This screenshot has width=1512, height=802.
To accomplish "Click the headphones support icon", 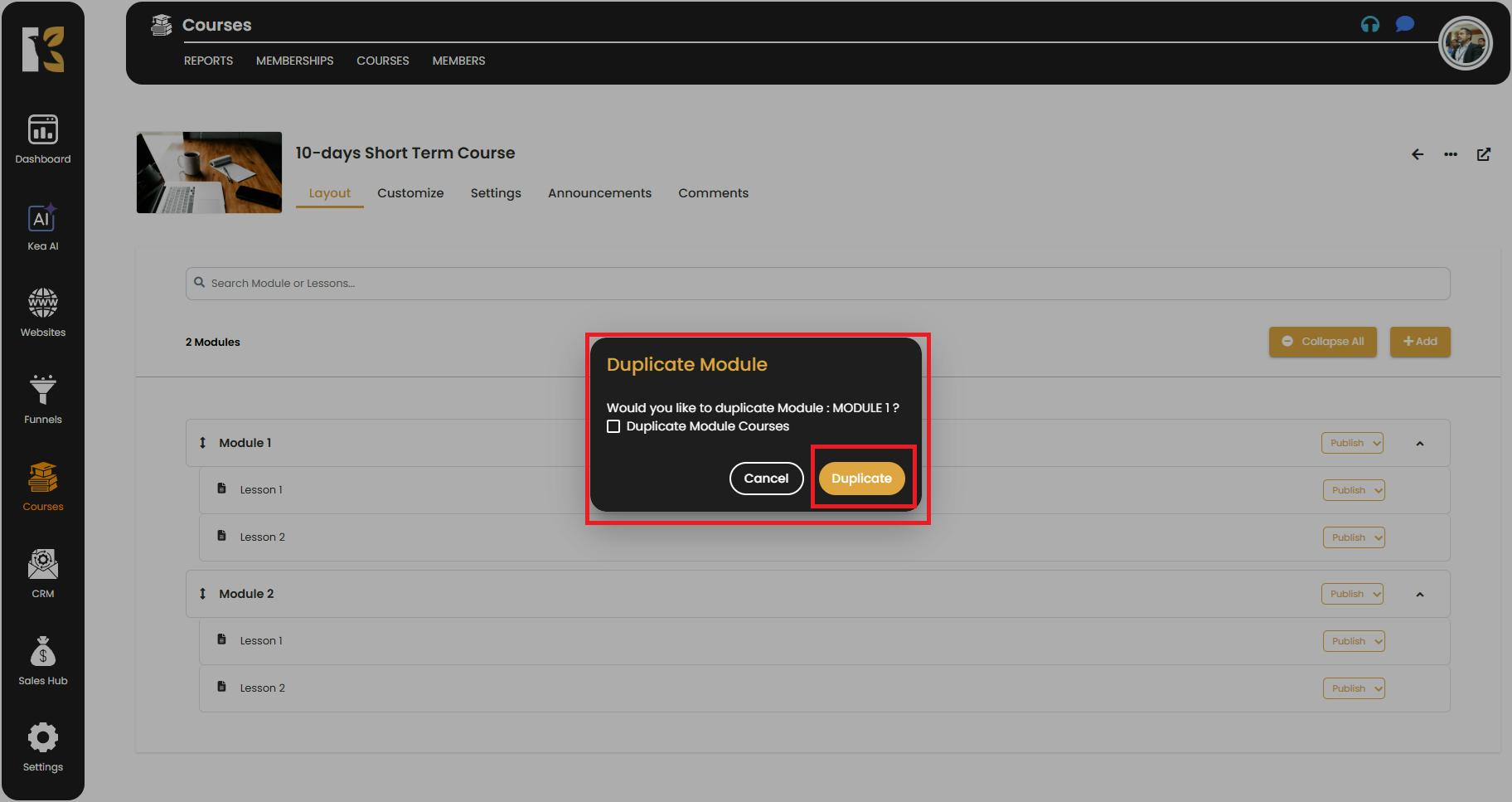I will (1370, 25).
